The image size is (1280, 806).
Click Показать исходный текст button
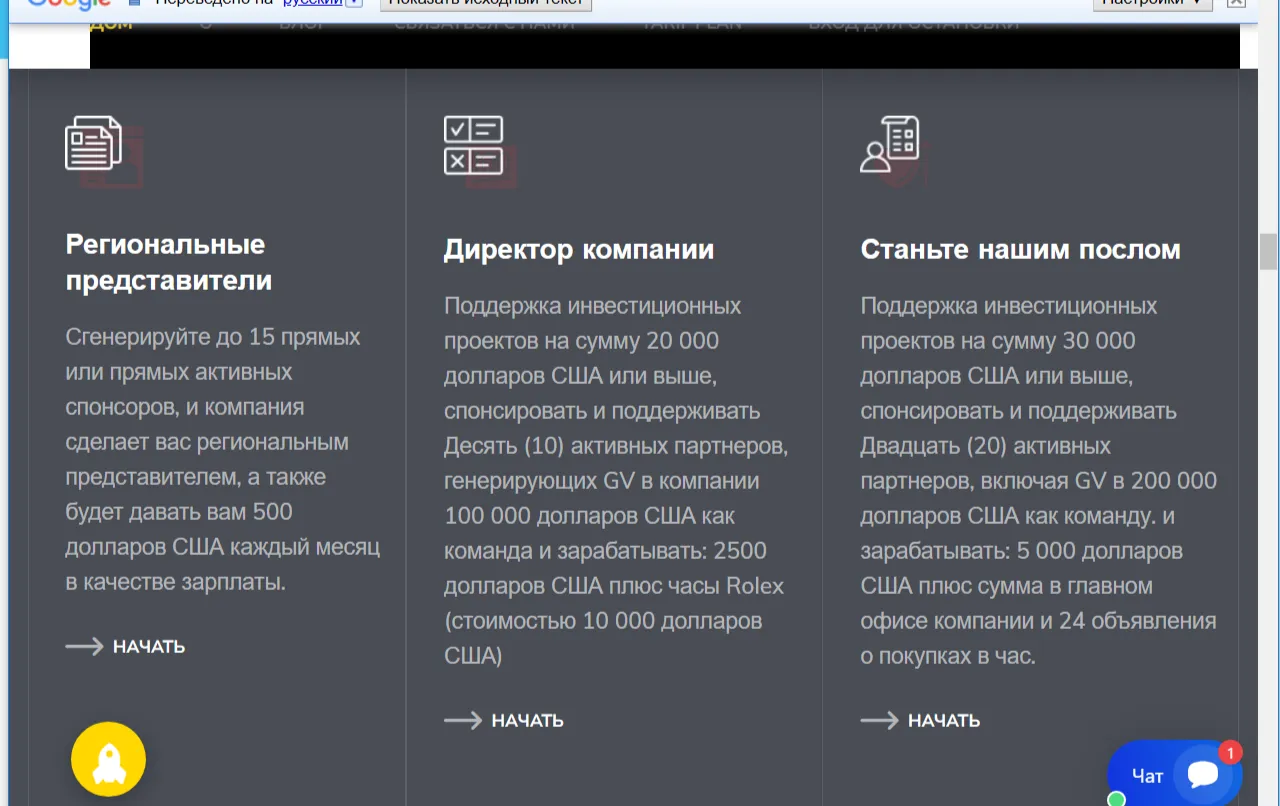tap(486, 3)
